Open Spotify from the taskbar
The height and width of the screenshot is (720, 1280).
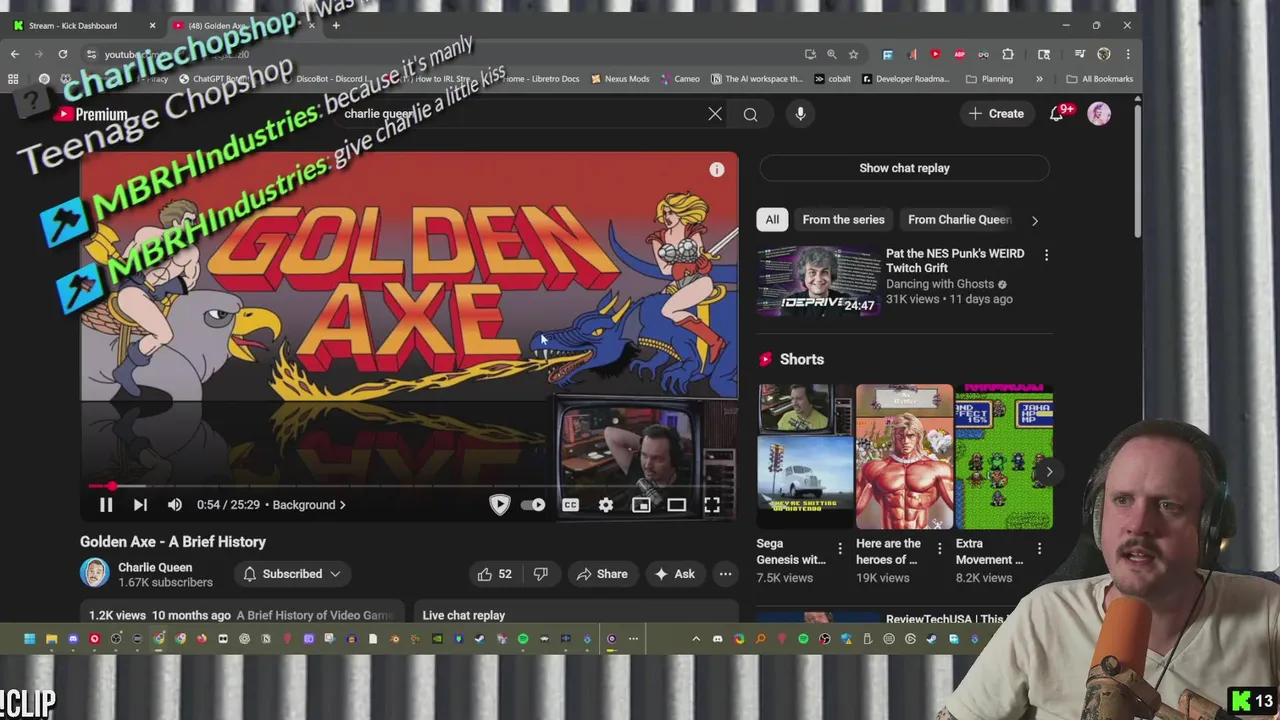pyautogui.click(x=523, y=639)
